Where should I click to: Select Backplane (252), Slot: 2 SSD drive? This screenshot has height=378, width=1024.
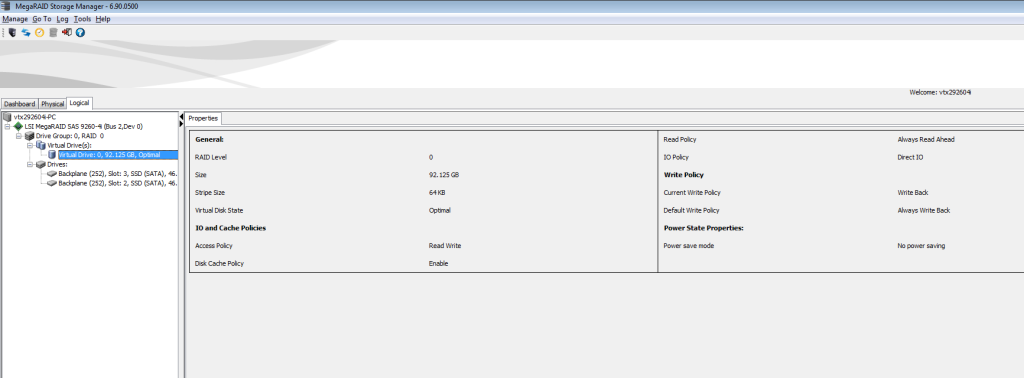(x=118, y=183)
